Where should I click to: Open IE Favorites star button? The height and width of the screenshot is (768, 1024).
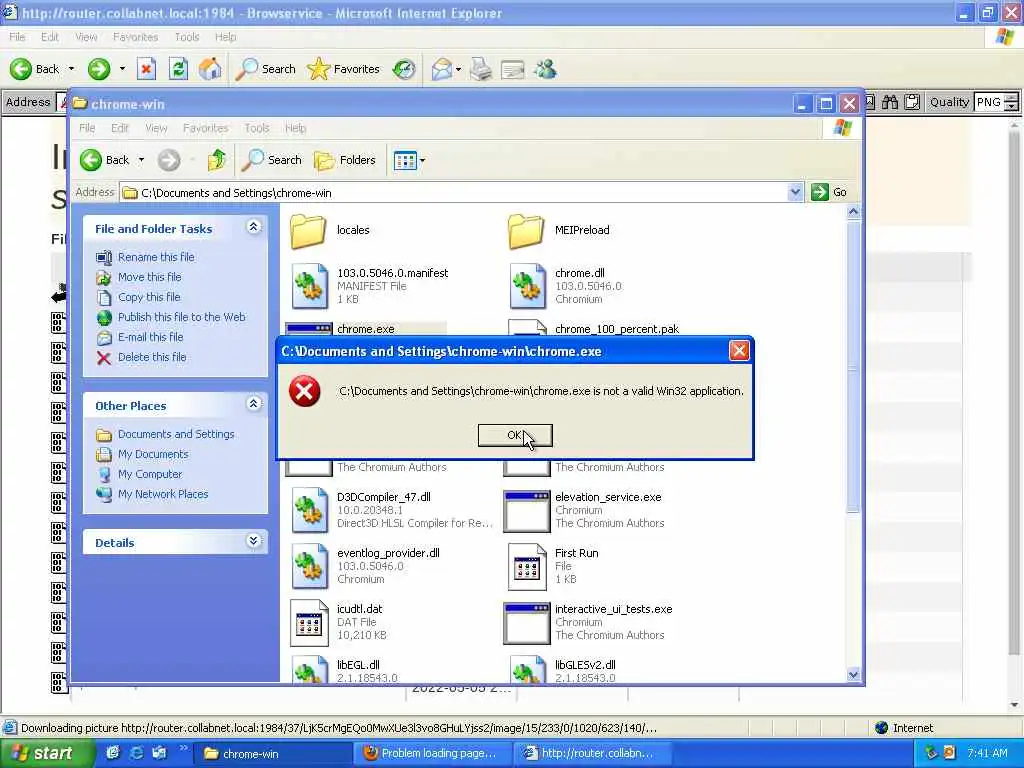[344, 69]
